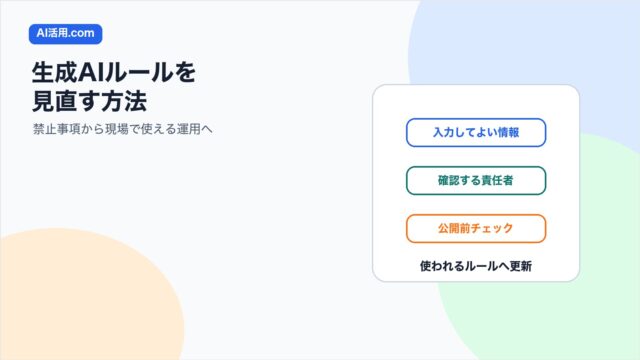Click the word チェック in orange pill
The image size is (640, 360).
(492, 228)
